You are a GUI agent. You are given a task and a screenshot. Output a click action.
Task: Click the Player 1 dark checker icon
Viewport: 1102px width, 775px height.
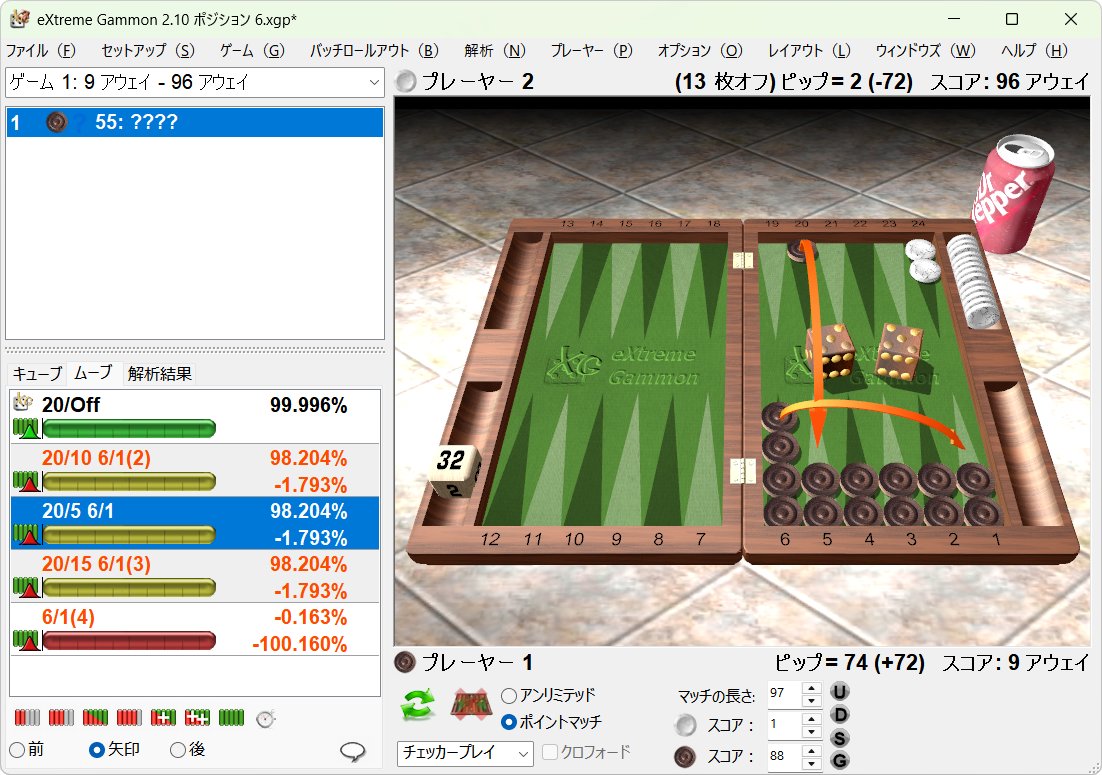(405, 662)
